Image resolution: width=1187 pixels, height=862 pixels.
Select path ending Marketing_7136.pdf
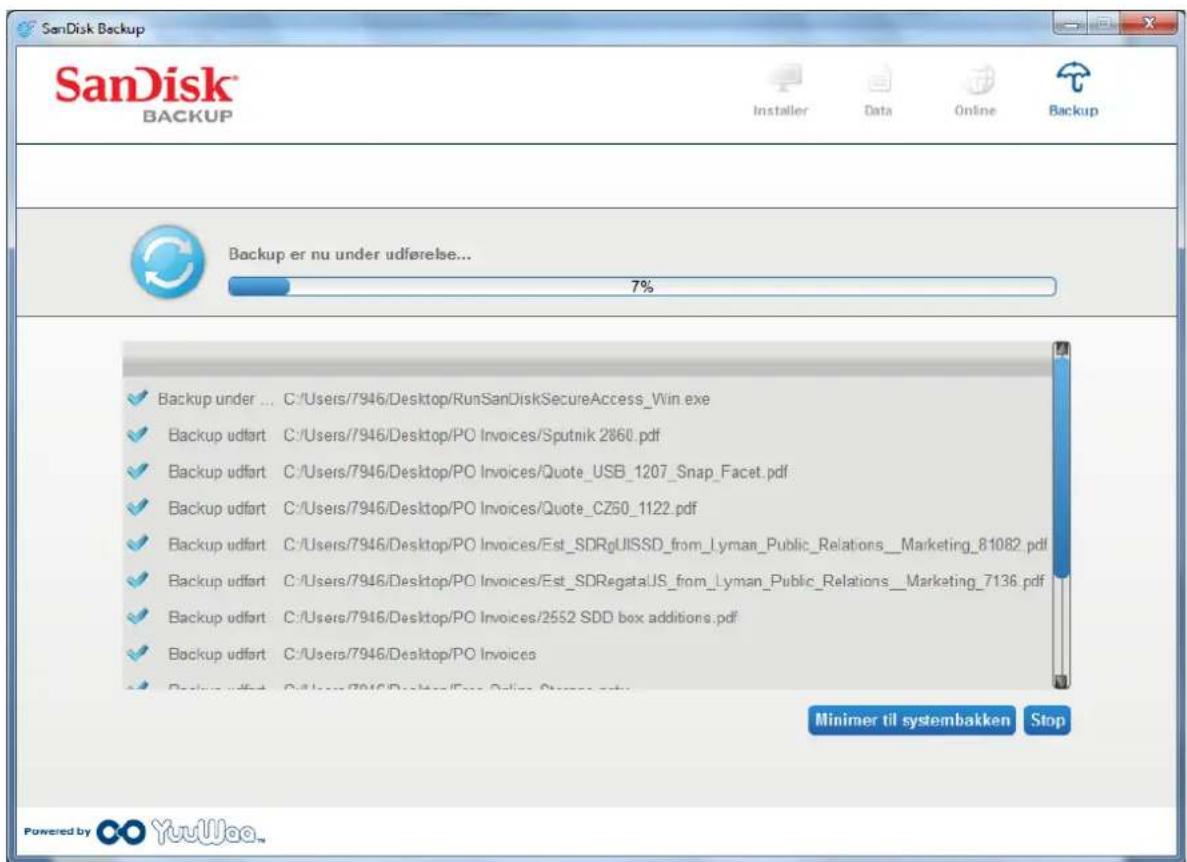[x=664, y=581]
